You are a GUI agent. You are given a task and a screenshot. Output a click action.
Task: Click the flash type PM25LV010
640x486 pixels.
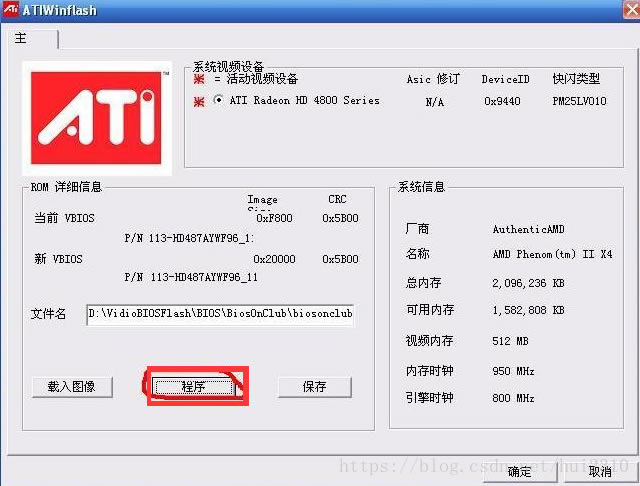579,101
